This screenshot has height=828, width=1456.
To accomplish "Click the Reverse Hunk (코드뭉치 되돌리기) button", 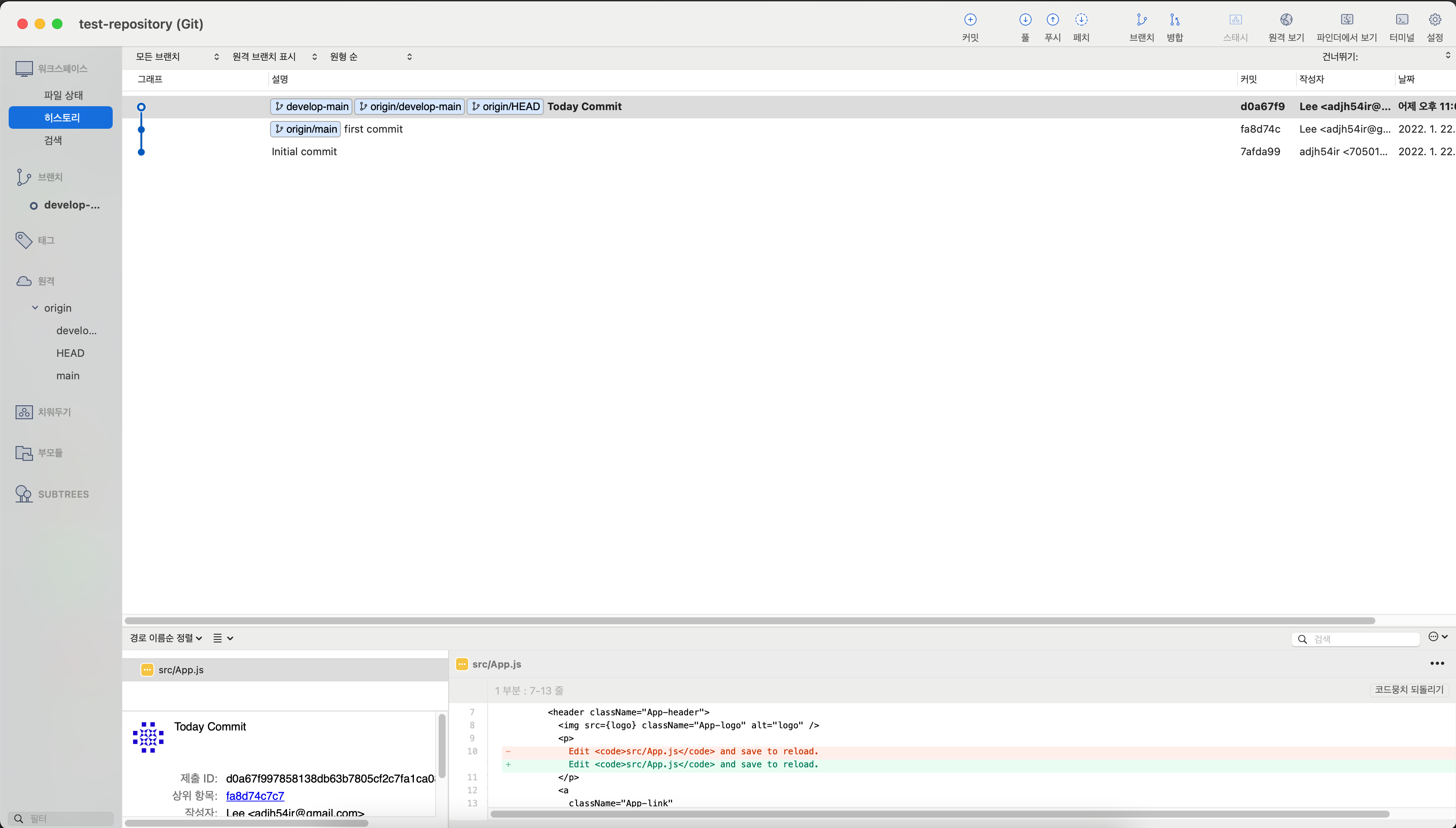I will pyautogui.click(x=1409, y=690).
